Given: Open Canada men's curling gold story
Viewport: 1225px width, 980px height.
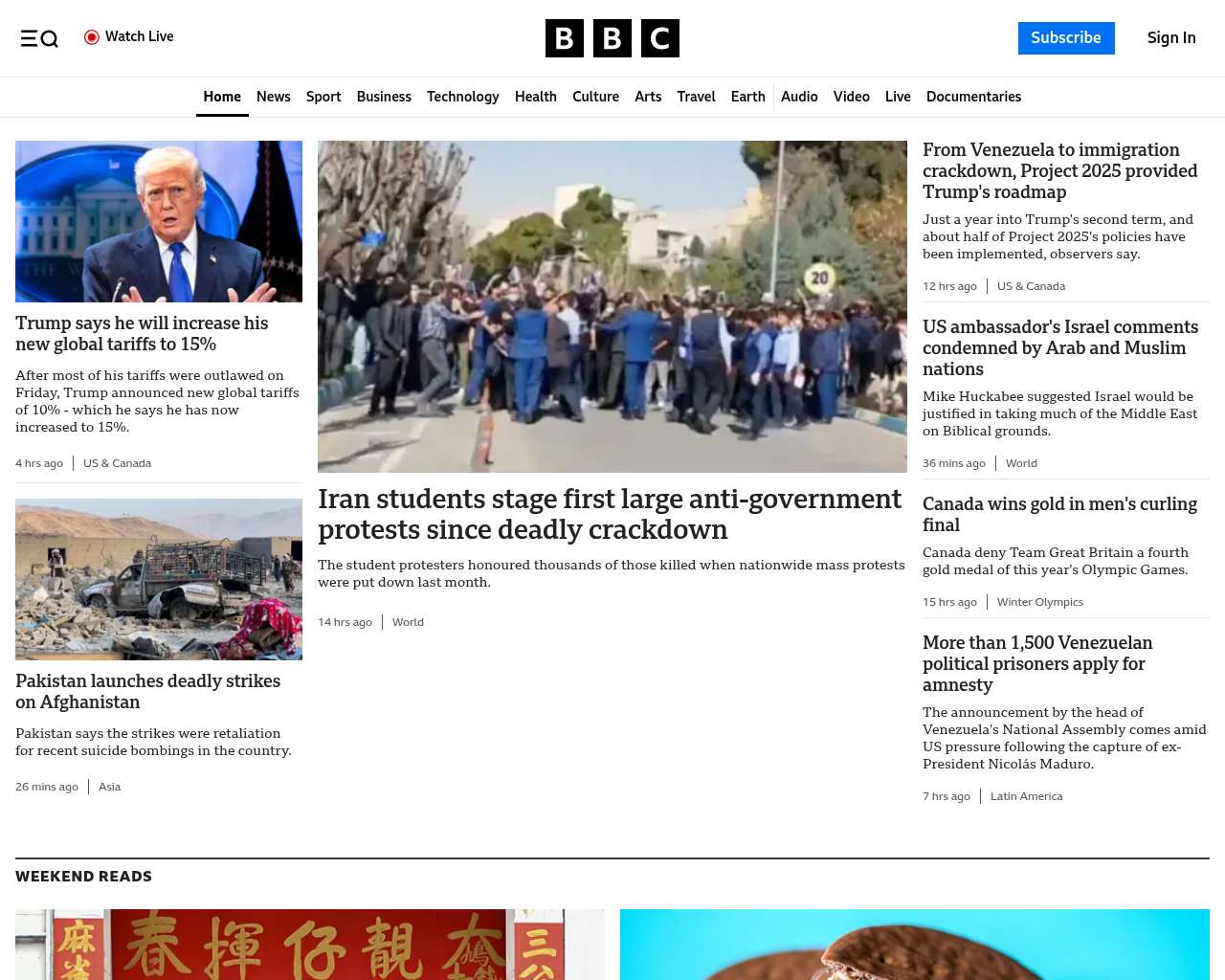Looking at the screenshot, I should [1059, 514].
